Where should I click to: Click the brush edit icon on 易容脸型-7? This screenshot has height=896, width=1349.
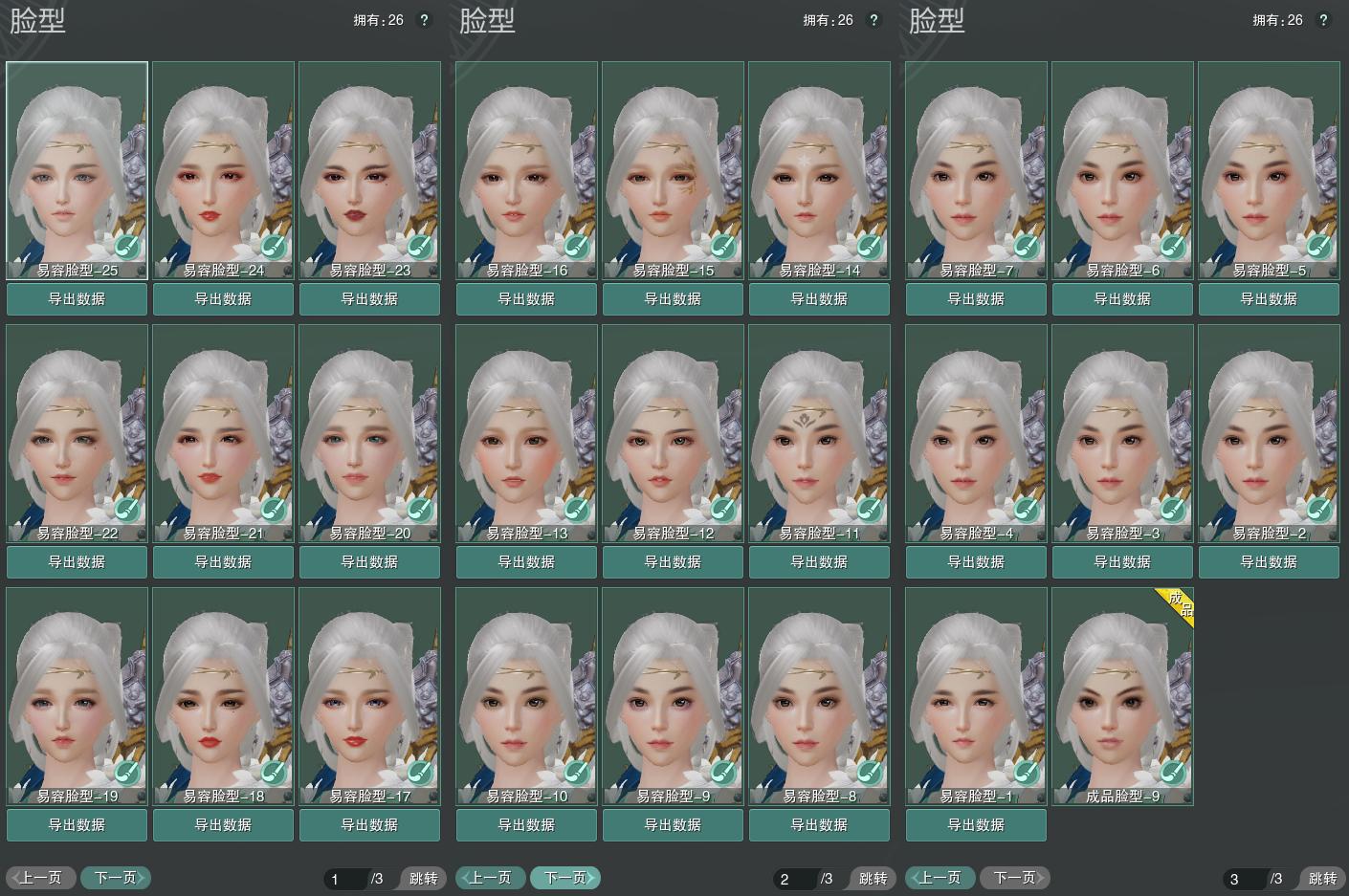1027,247
